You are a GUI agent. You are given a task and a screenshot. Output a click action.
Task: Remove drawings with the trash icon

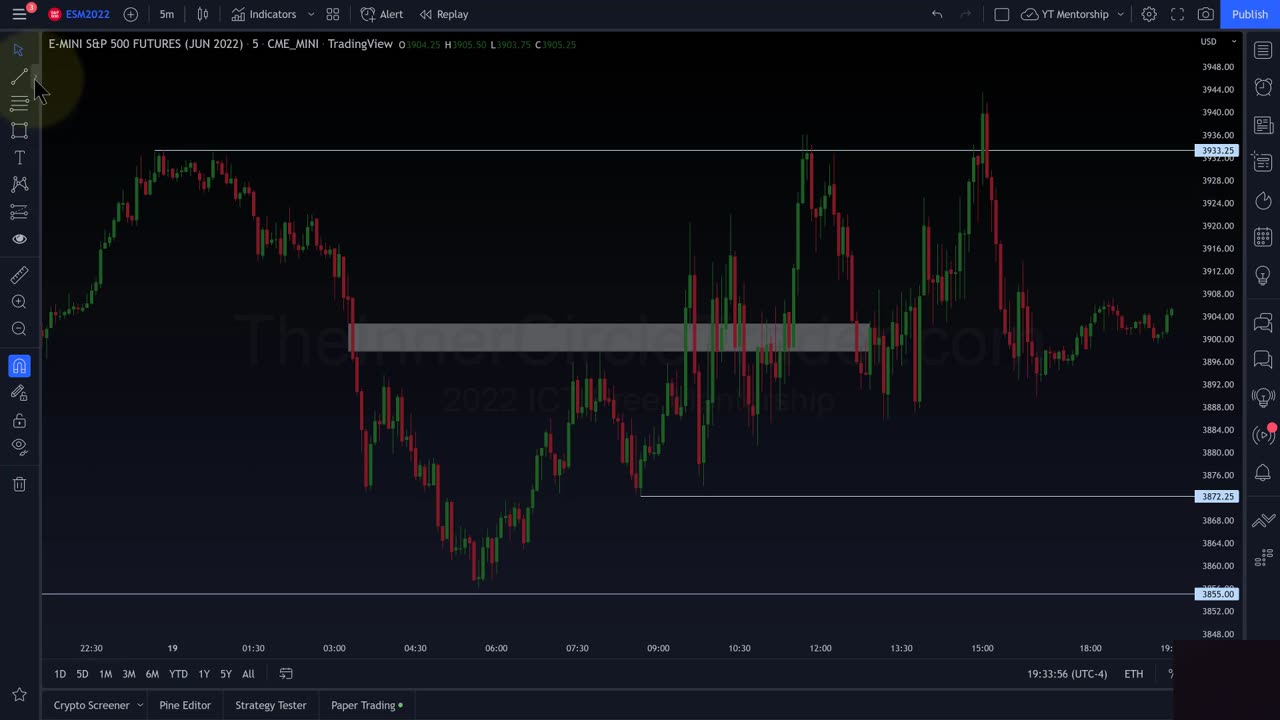click(18, 484)
